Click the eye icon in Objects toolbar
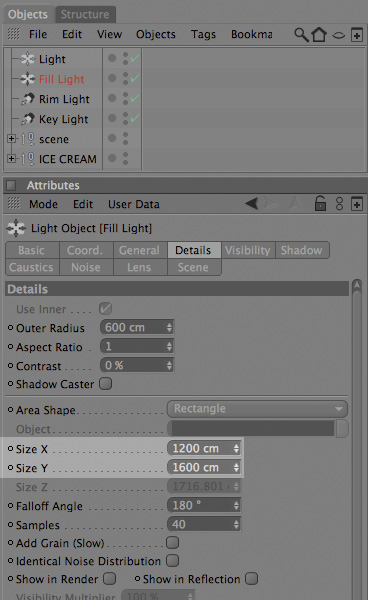 coord(338,36)
